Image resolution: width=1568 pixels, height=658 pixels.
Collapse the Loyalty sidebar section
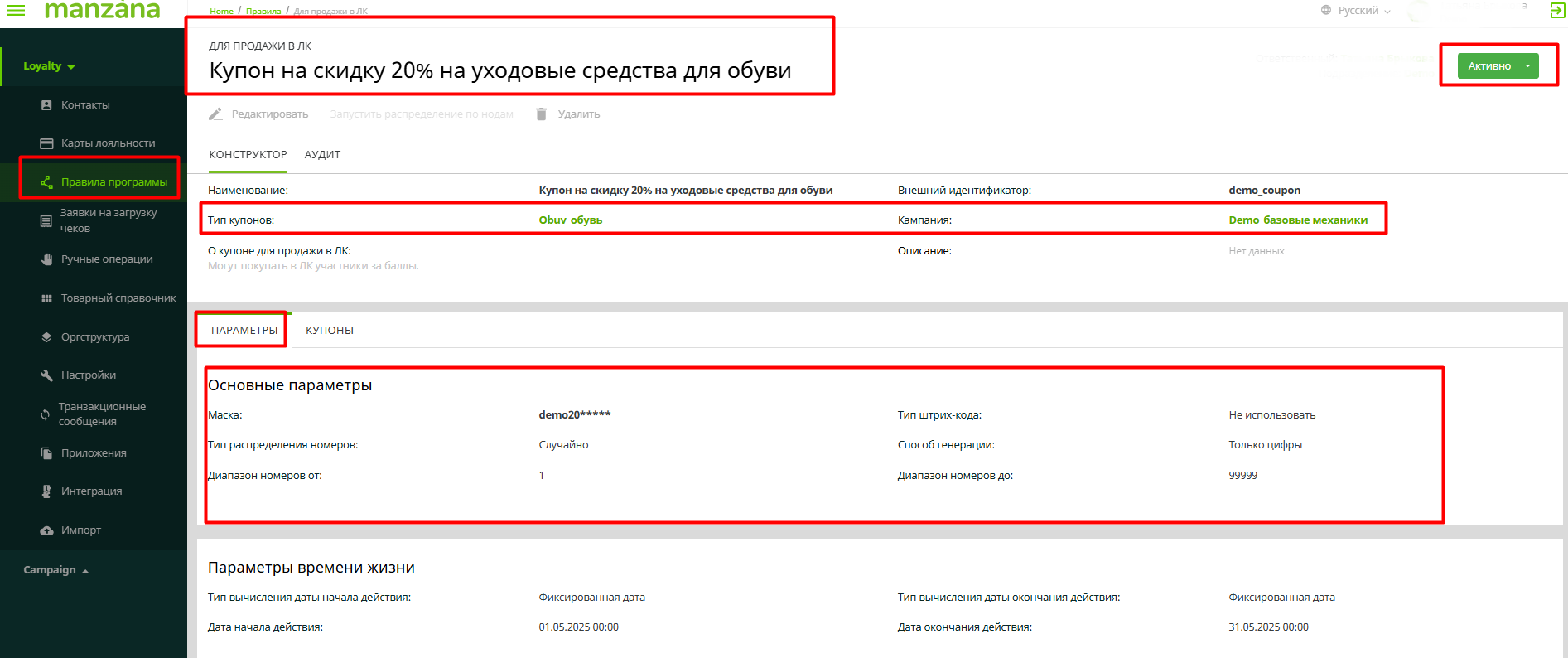49,66
